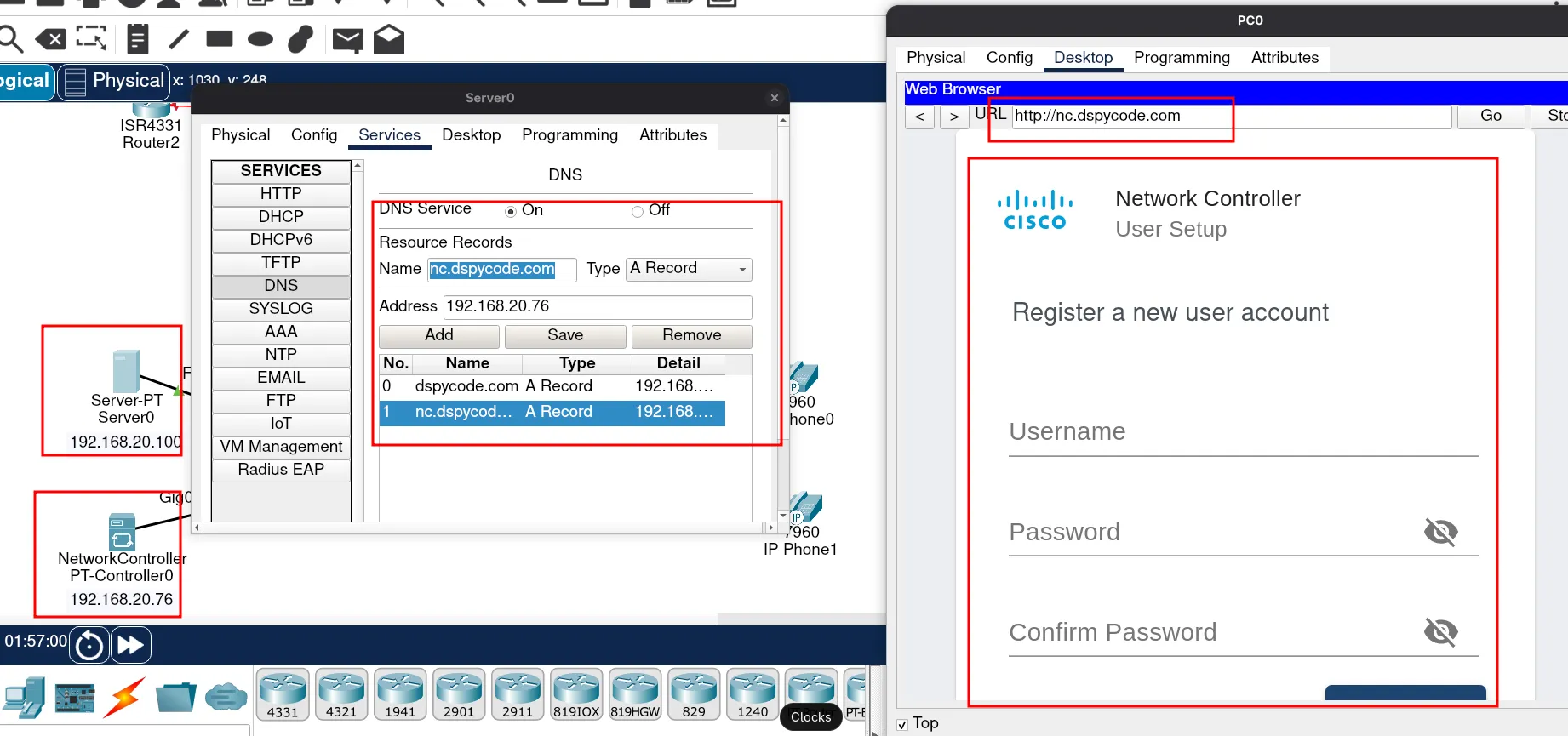Switch to Server0 Config tab
The width and height of the screenshot is (1568, 736).
click(x=314, y=135)
